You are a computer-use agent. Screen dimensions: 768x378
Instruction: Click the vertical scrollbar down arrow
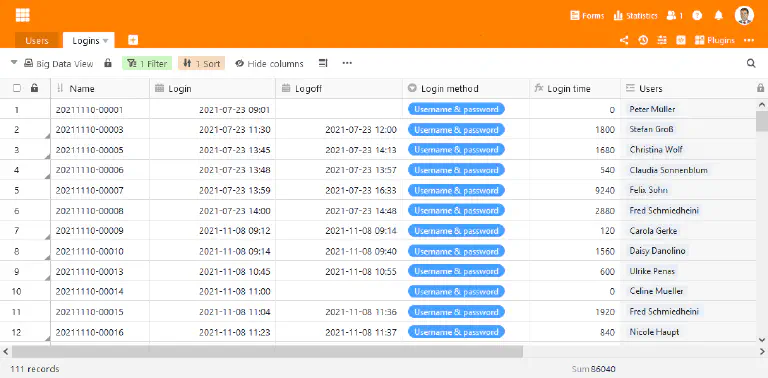click(762, 339)
